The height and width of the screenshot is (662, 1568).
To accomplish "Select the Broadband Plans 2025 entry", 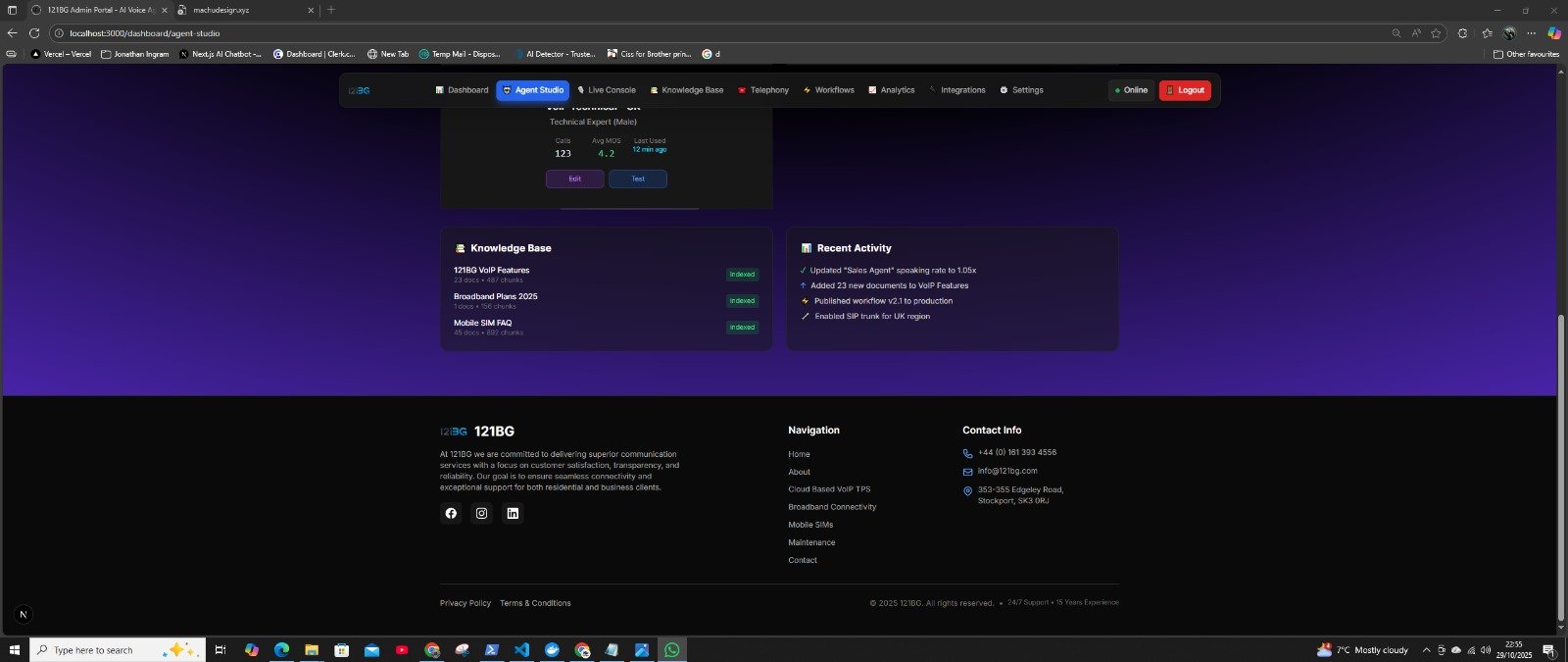I will pos(606,301).
